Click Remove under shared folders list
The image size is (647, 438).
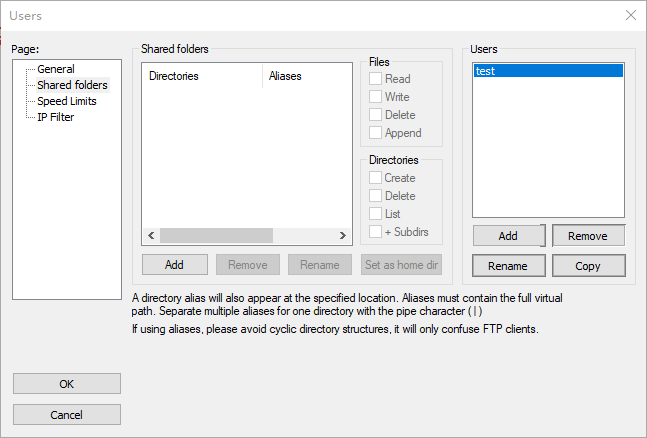[248, 265]
